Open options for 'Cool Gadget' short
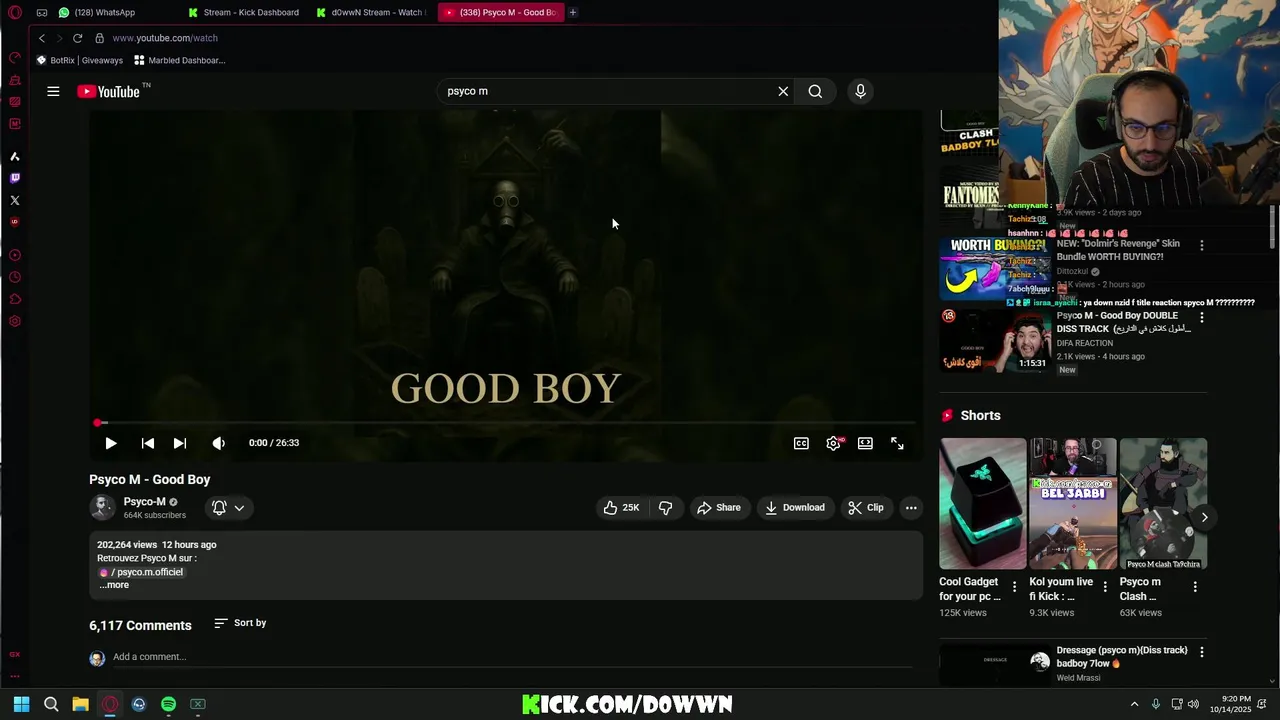 click(x=1014, y=587)
